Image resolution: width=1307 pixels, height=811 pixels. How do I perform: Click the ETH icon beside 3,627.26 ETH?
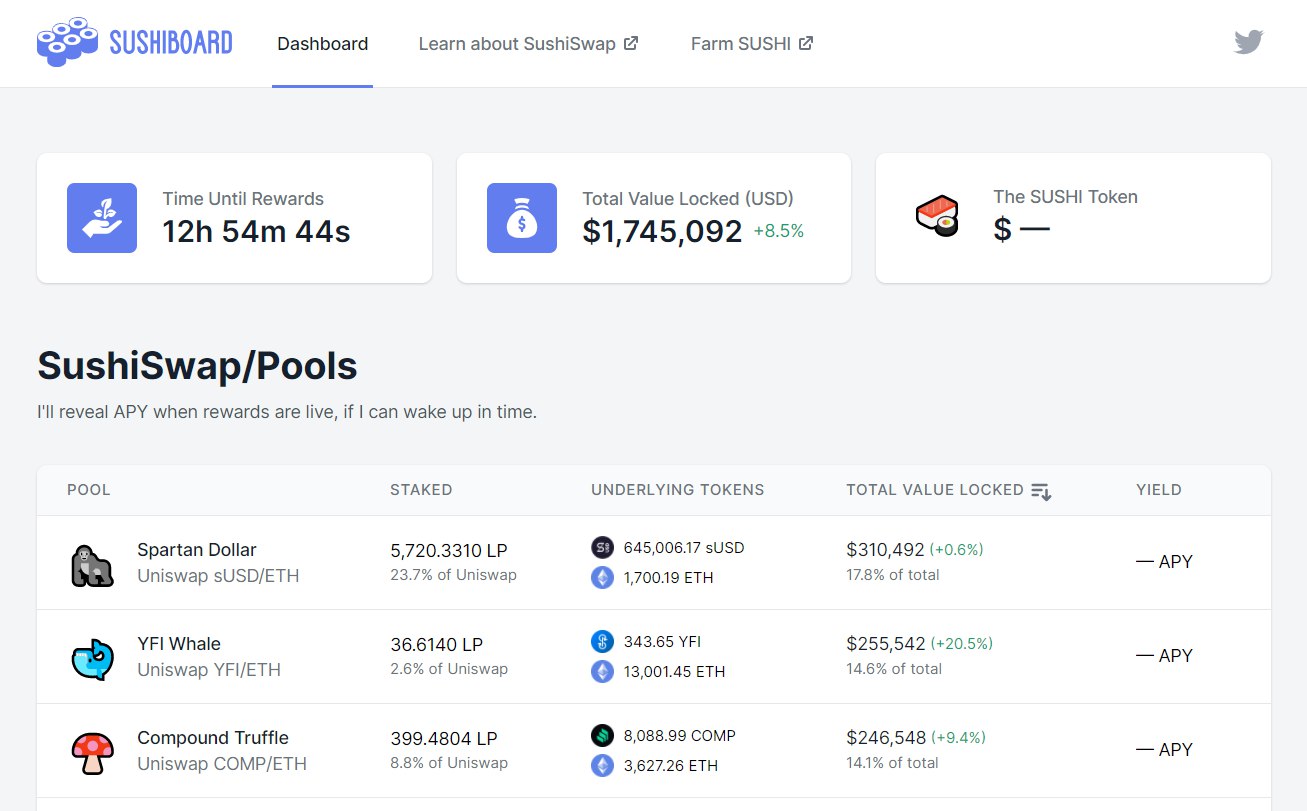602,765
